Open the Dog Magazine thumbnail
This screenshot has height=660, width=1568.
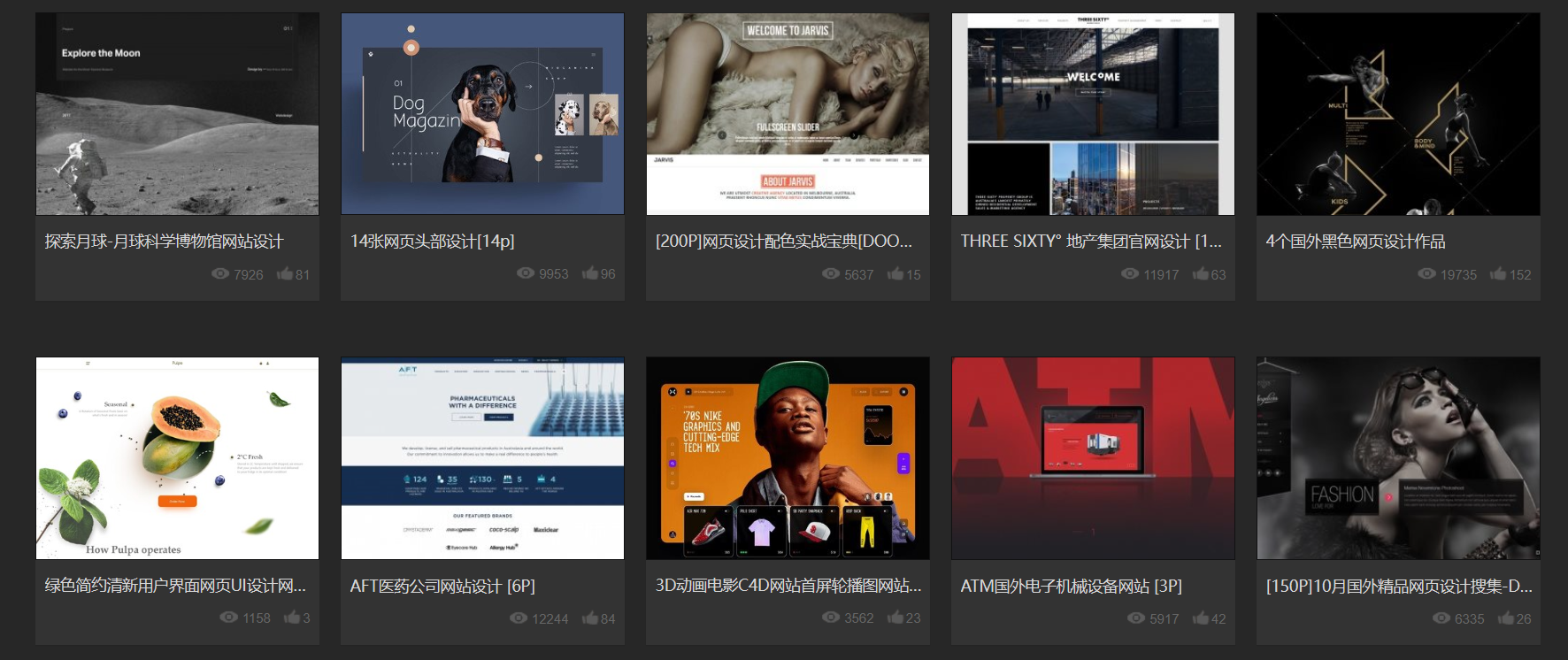[482, 114]
